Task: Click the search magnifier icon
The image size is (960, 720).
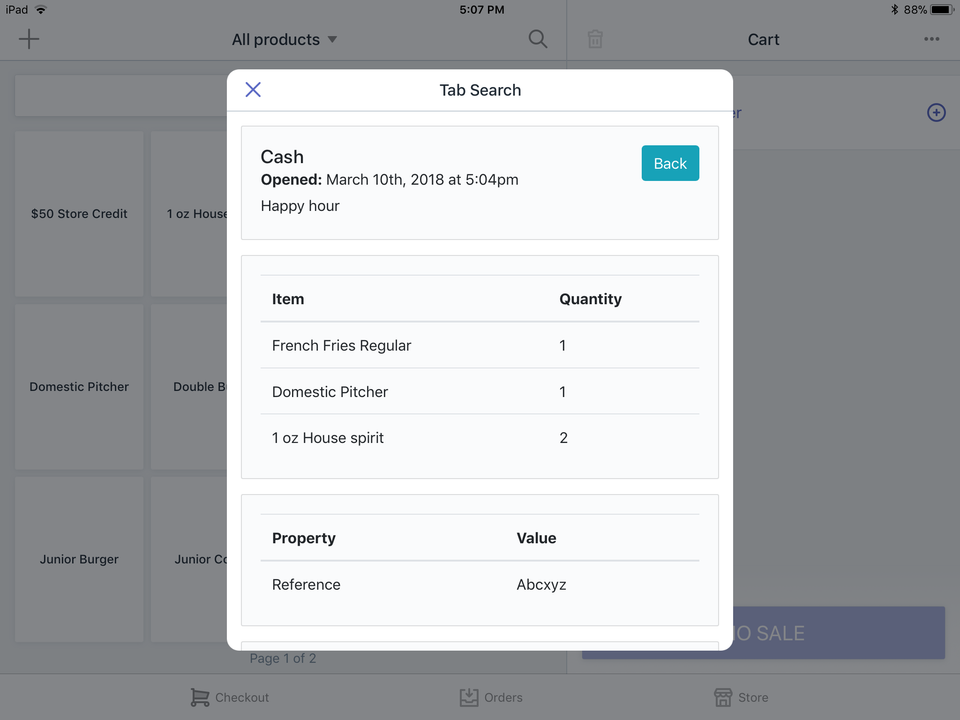Action: (538, 39)
